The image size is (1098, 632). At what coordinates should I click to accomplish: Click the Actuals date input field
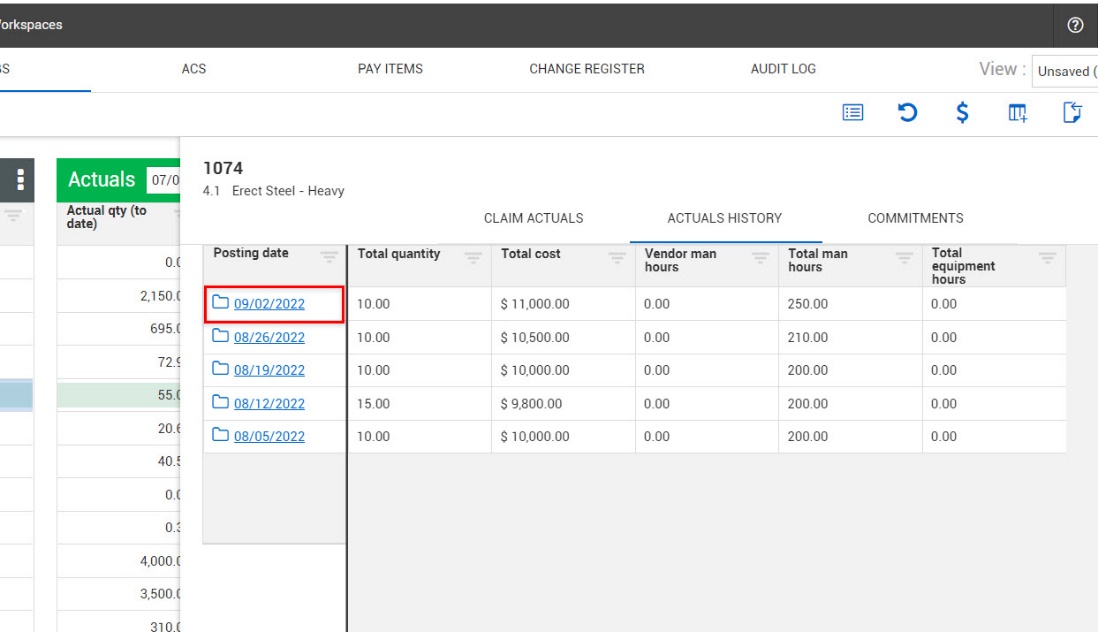coord(163,181)
